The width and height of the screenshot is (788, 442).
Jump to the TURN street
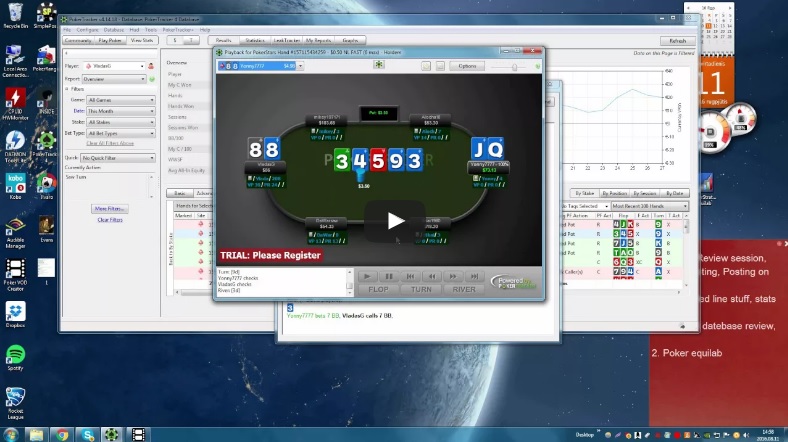(421, 289)
